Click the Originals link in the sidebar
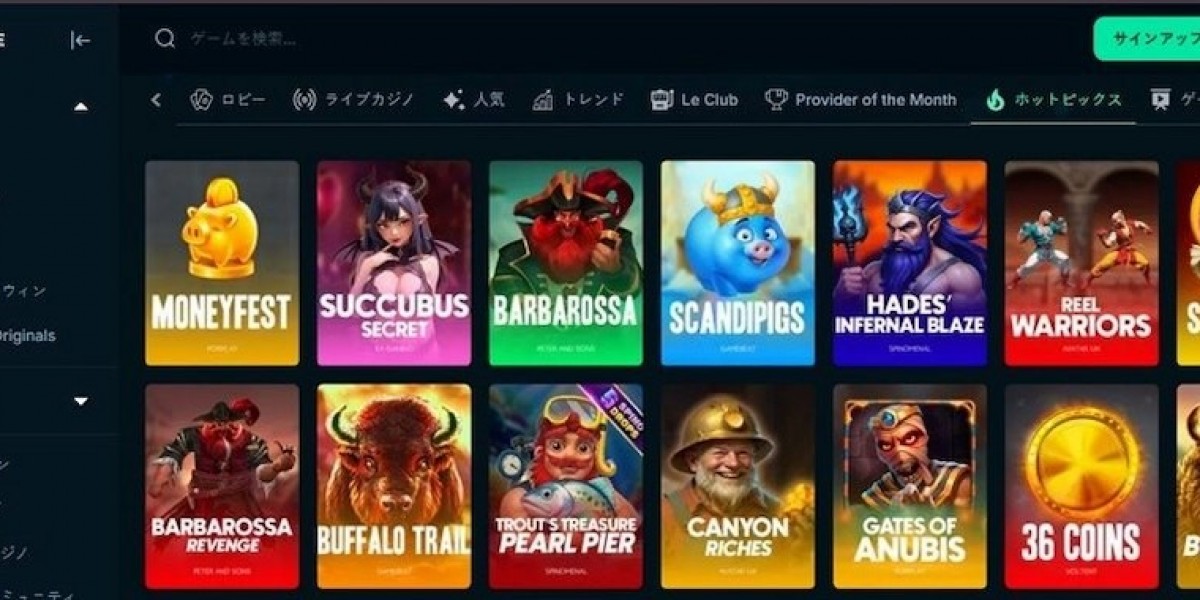Viewport: 1200px width, 600px height. 27,335
